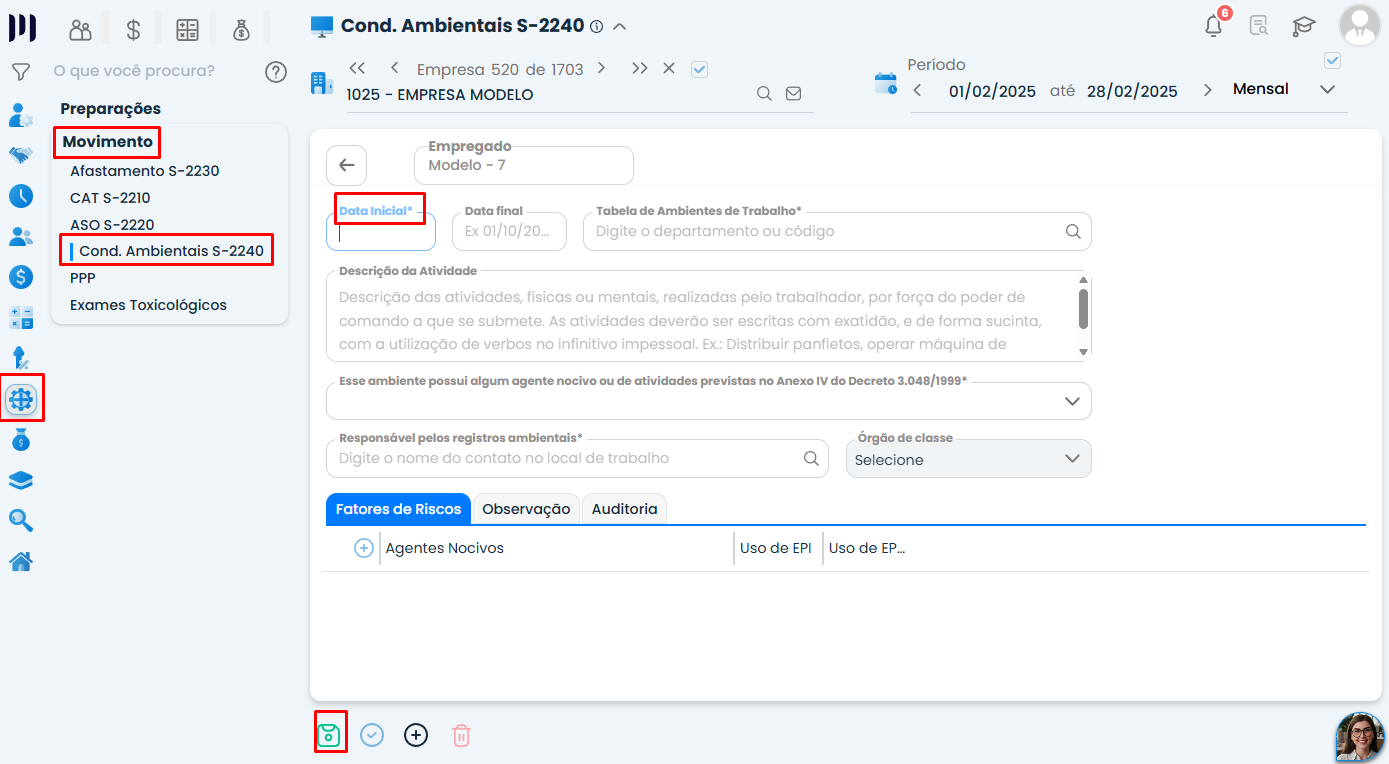Image resolution: width=1389 pixels, height=764 pixels.
Task: Click the info icon beside page title
Action: pos(597,27)
